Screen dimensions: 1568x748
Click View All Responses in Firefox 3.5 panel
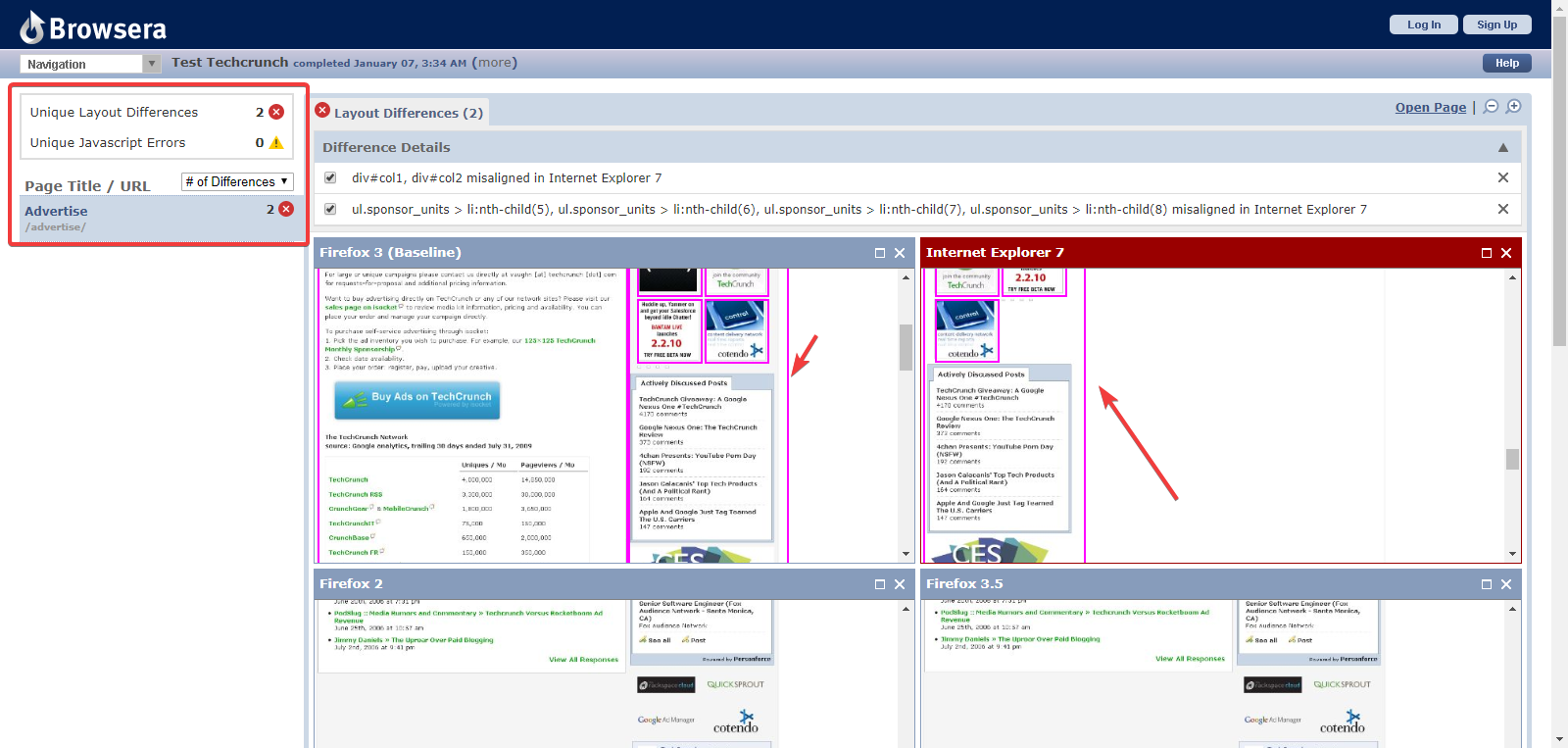click(1190, 659)
